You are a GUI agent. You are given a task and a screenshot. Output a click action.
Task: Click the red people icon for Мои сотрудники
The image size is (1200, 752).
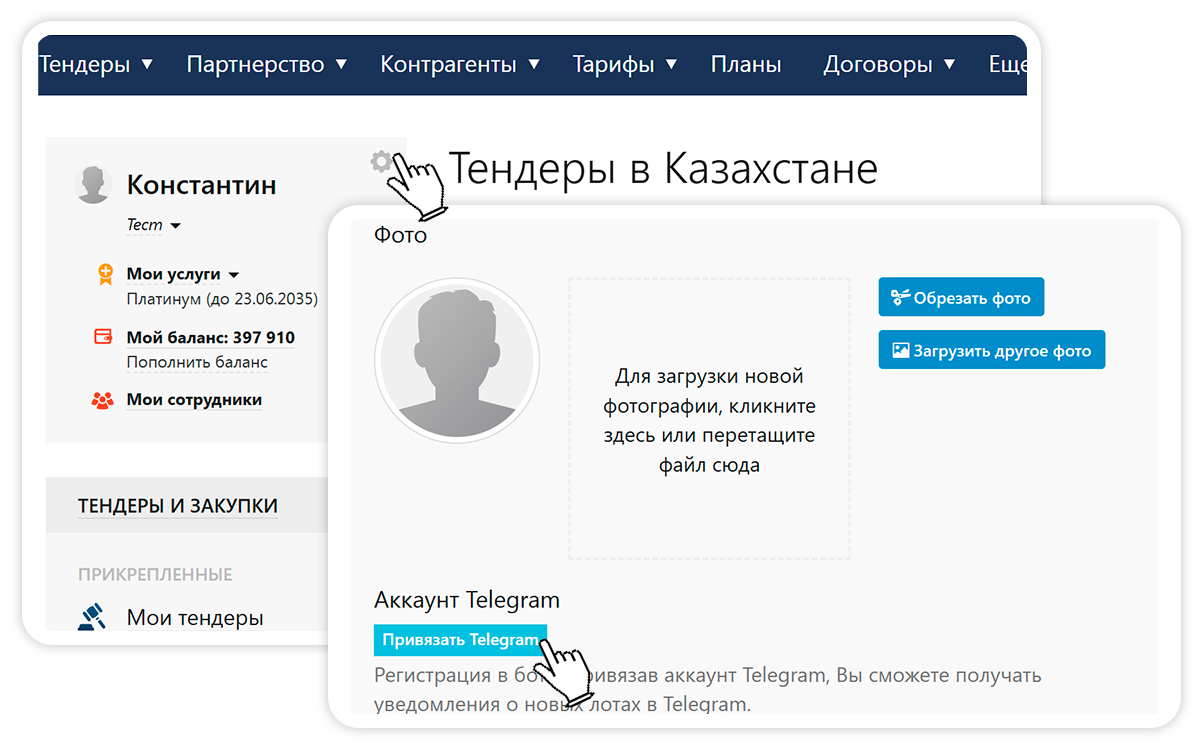click(x=103, y=400)
